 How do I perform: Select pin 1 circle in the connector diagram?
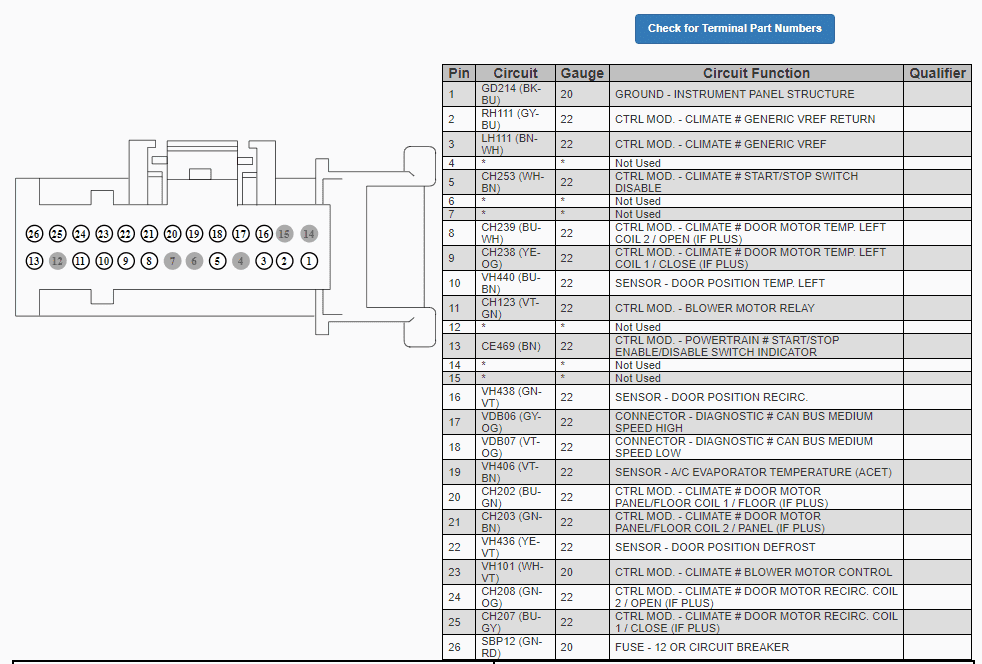(x=309, y=261)
